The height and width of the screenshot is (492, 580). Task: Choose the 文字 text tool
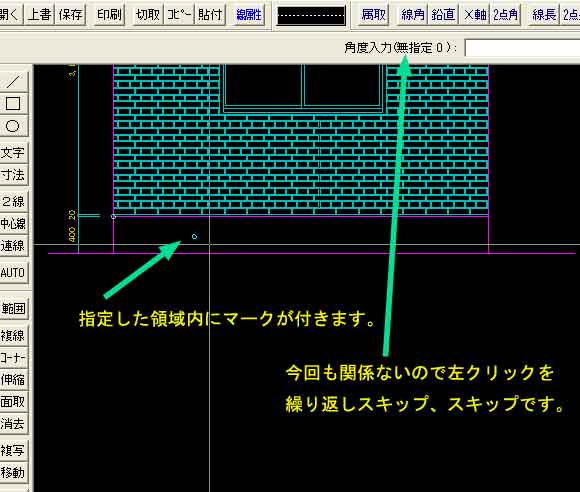point(13,152)
